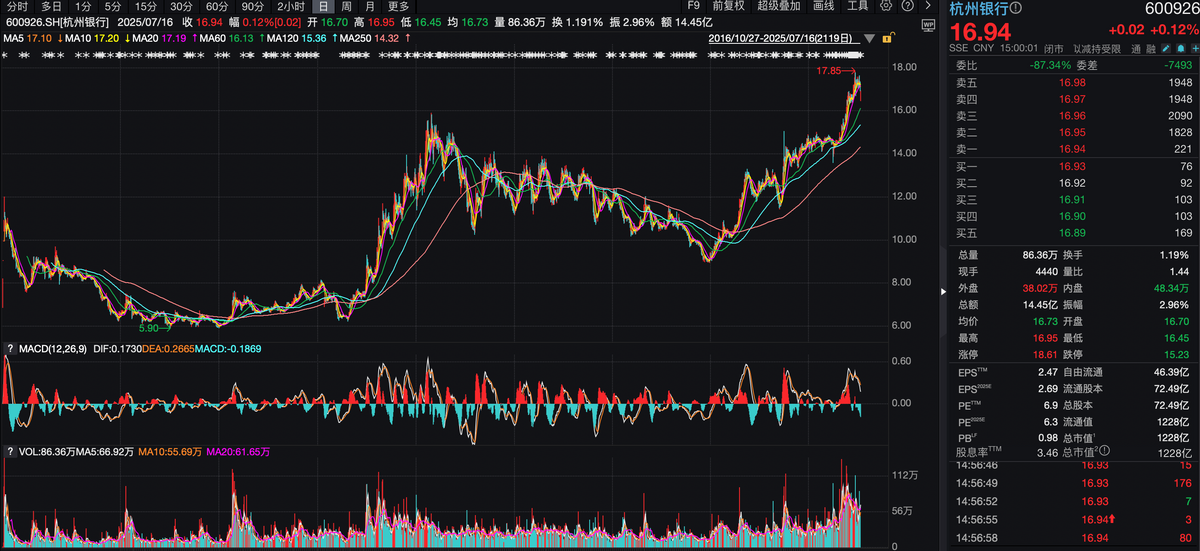Image resolution: width=1200 pixels, height=551 pixels.
Task: Expand the toolbar with the right chevron
Action: coord(929,6)
